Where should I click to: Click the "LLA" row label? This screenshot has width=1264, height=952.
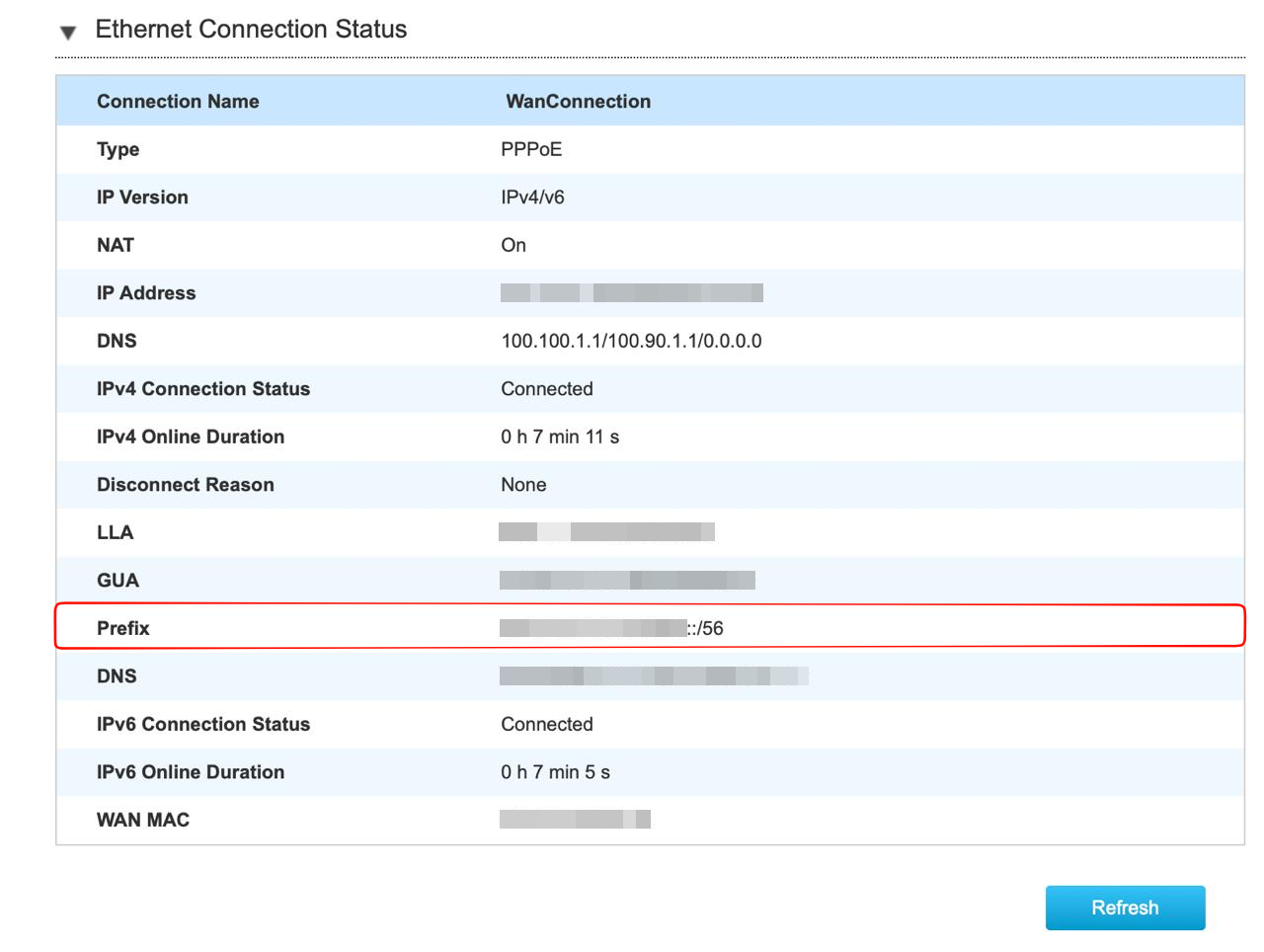tap(115, 532)
